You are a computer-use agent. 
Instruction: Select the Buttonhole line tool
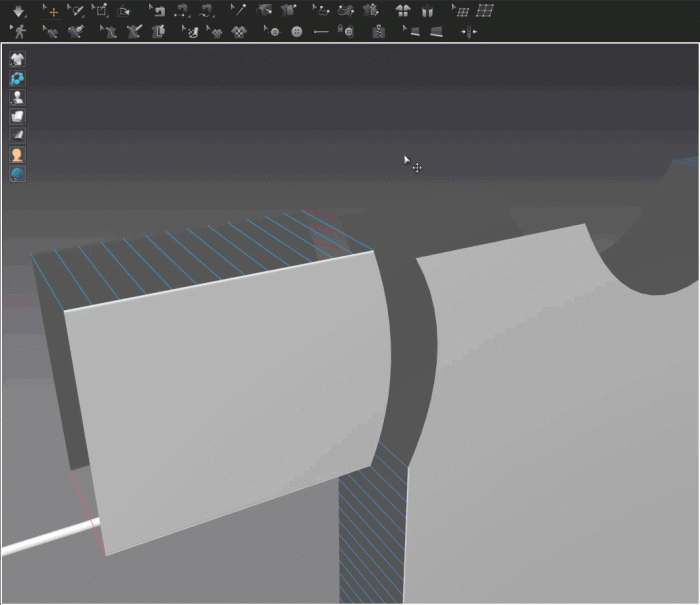tap(321, 31)
